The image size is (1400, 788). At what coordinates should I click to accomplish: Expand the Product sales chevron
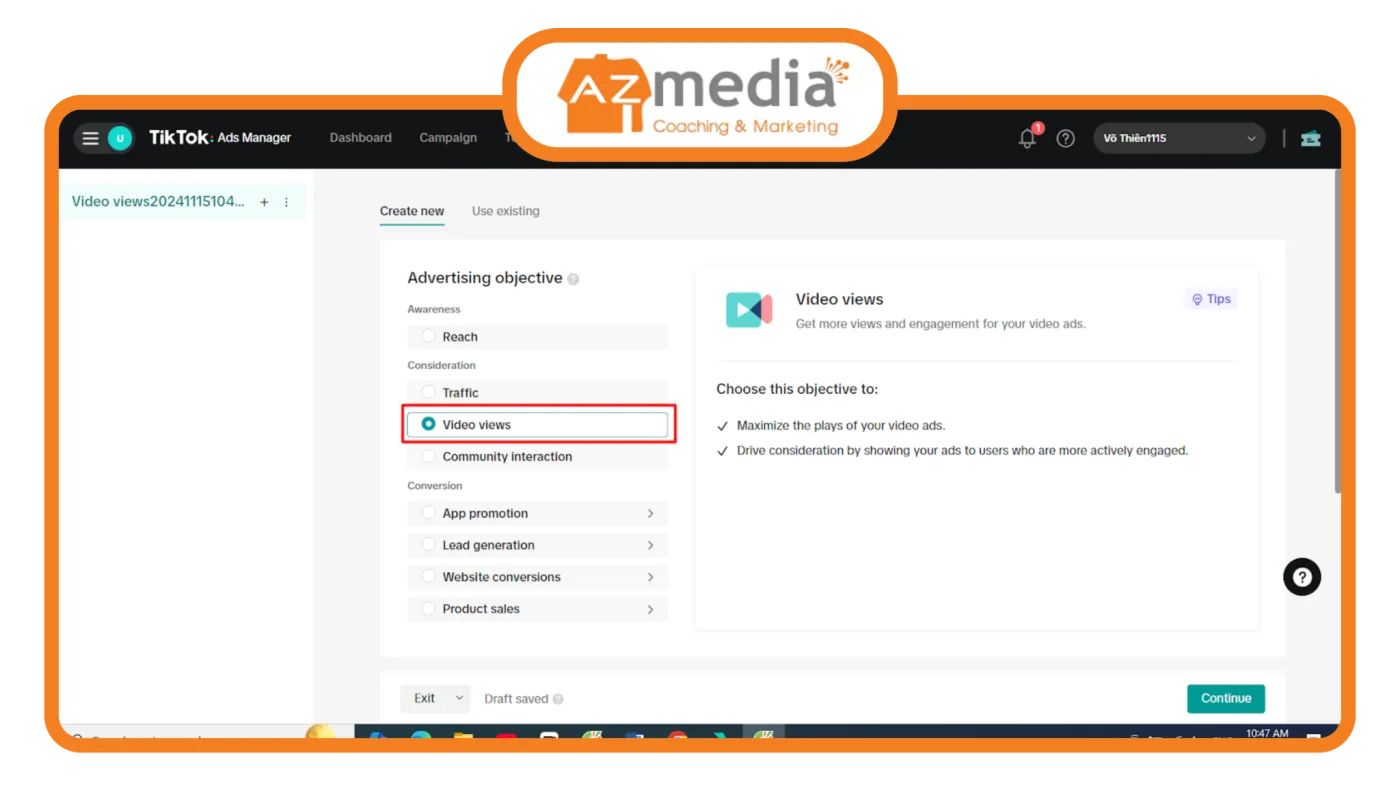[650, 609]
